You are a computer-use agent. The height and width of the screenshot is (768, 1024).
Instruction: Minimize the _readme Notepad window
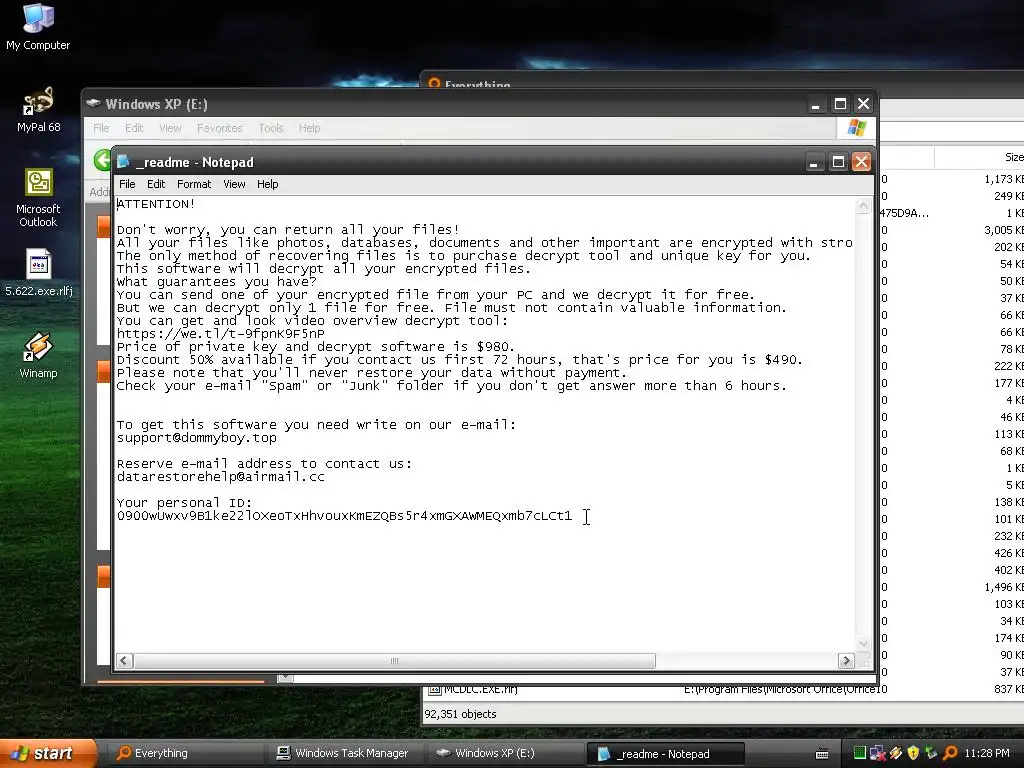(814, 162)
